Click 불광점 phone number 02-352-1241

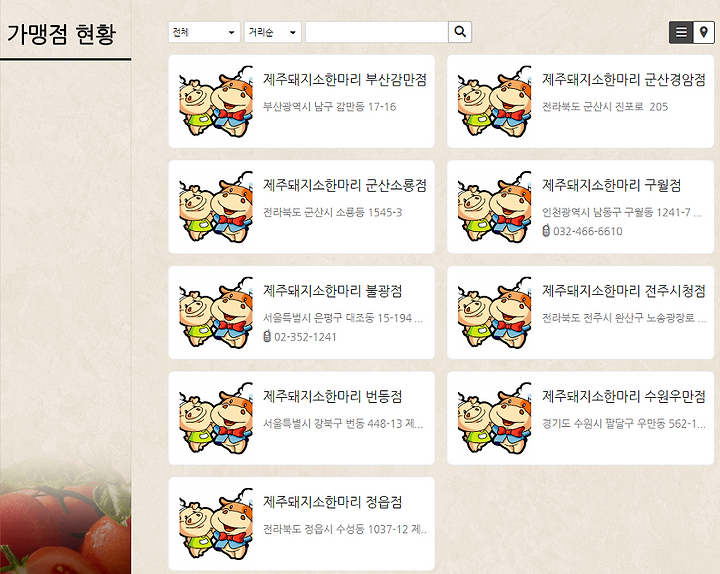pyautogui.click(x=305, y=337)
